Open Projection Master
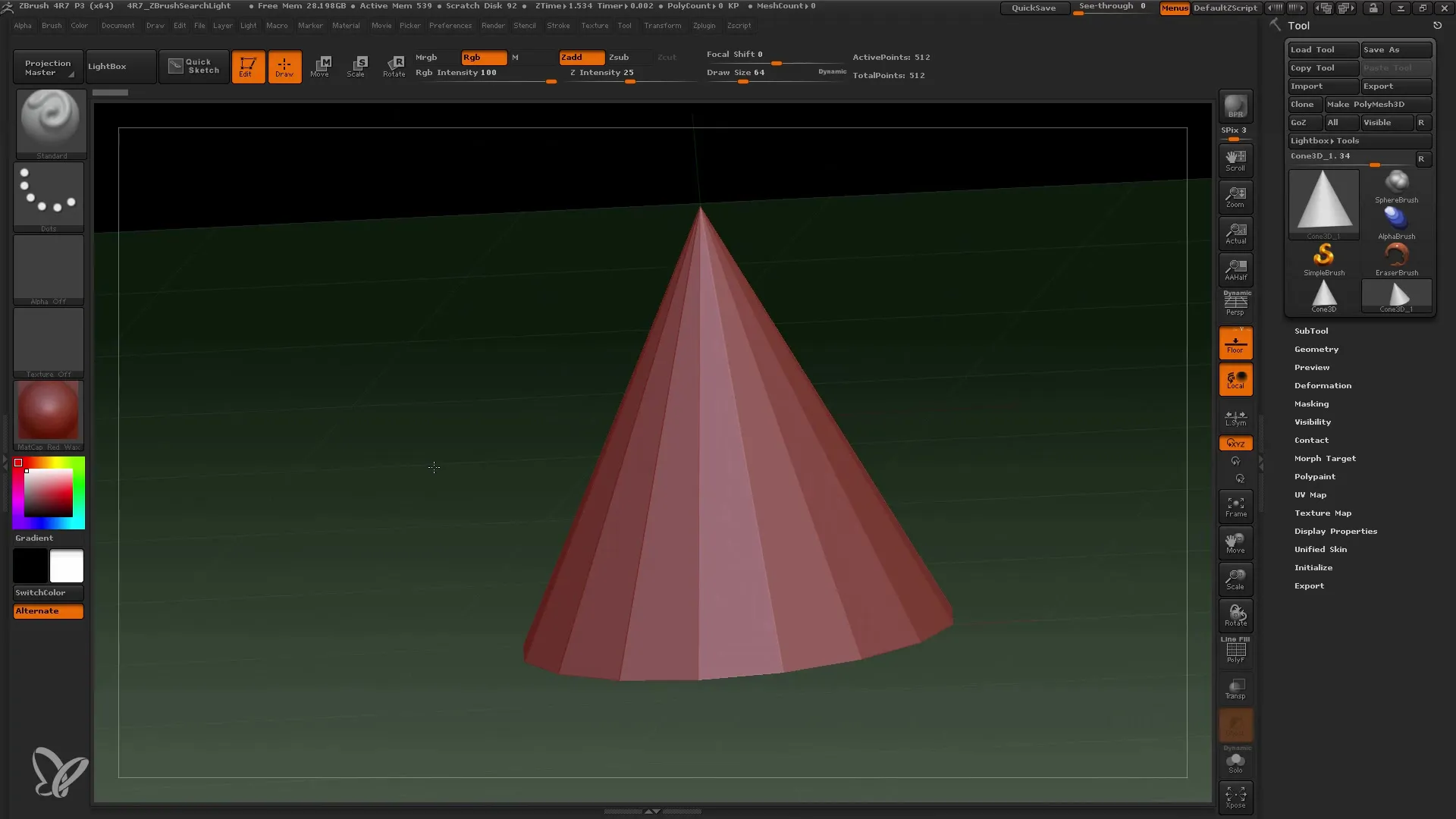This screenshot has height=819, width=1456. (48, 67)
